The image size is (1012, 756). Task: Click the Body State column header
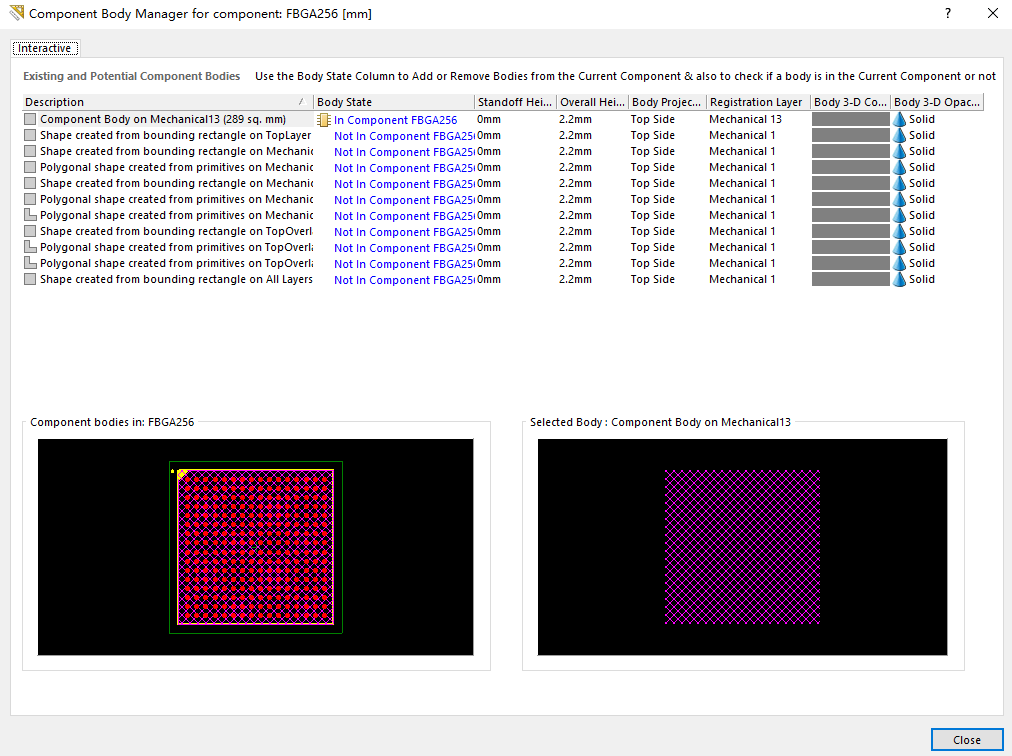click(x=393, y=102)
